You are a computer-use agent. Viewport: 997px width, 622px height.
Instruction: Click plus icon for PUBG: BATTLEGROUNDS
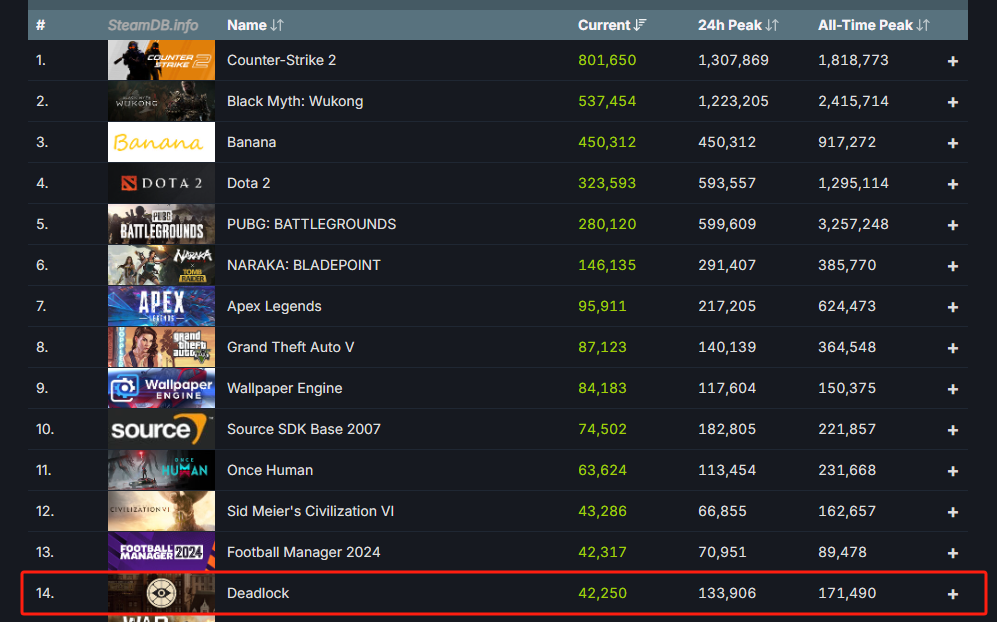pyautogui.click(x=952, y=225)
